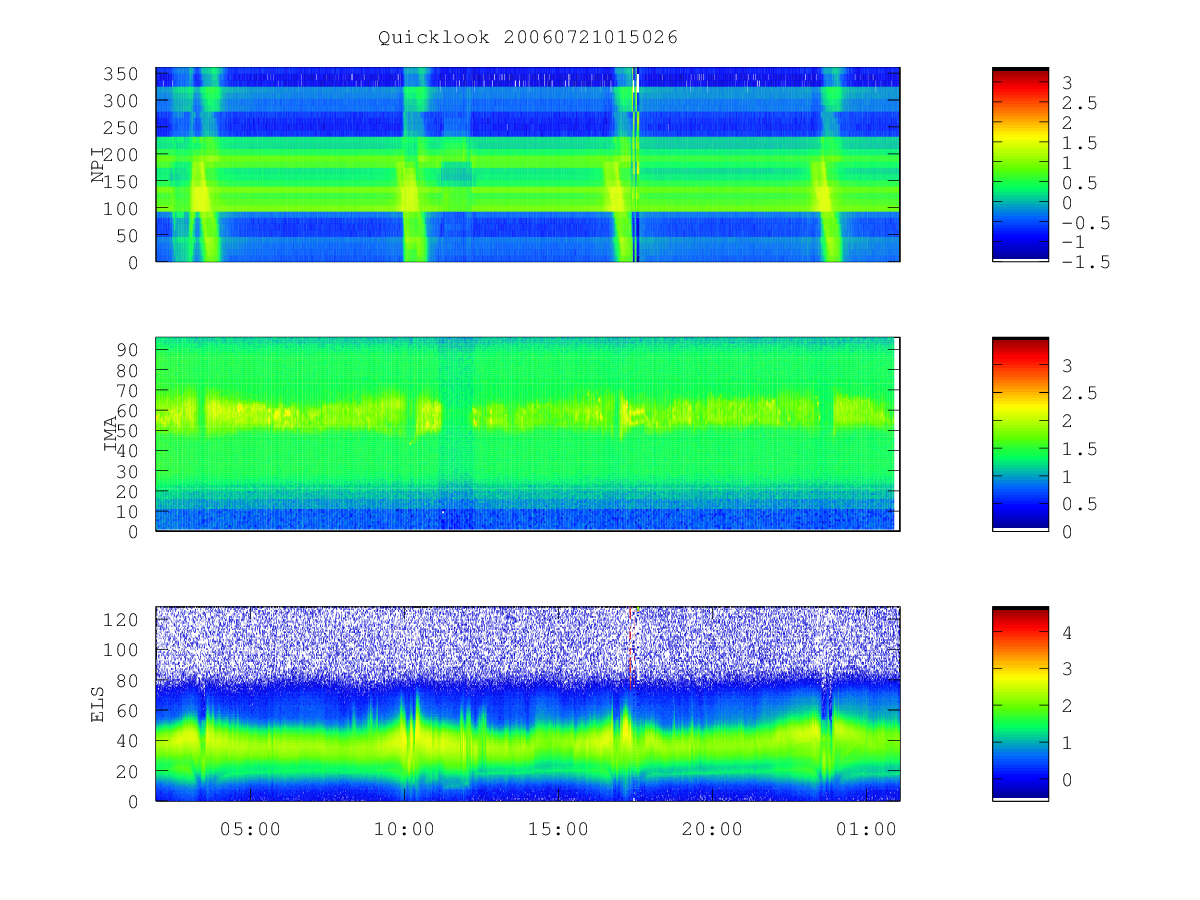Click the 01:00 time axis label

(x=865, y=829)
